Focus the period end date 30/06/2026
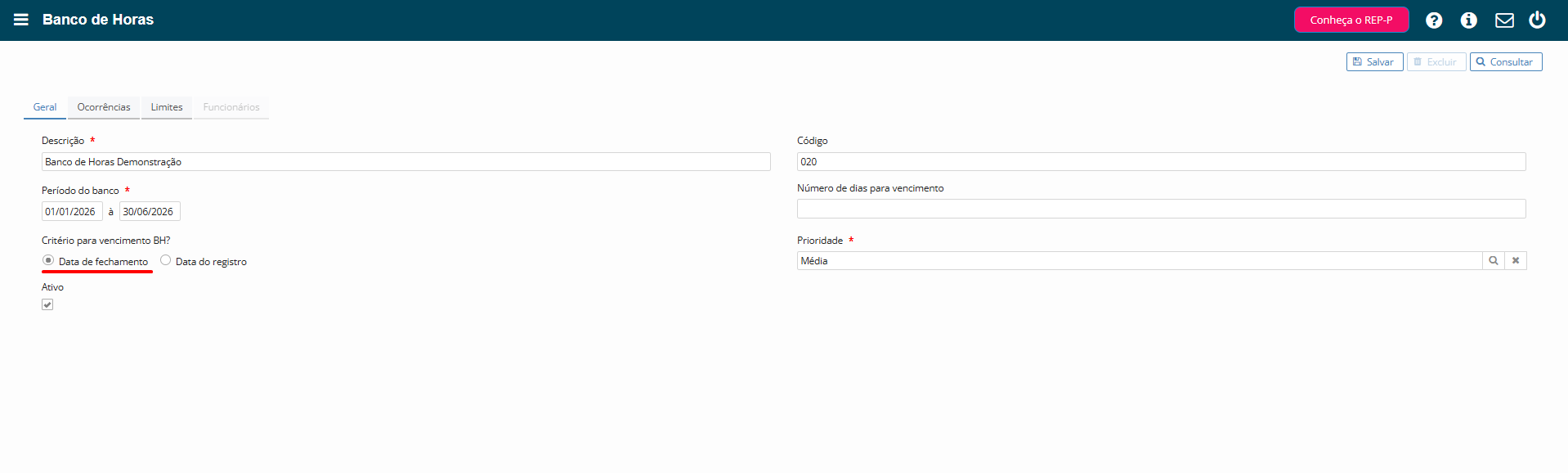The image size is (1568, 473). pos(150,212)
